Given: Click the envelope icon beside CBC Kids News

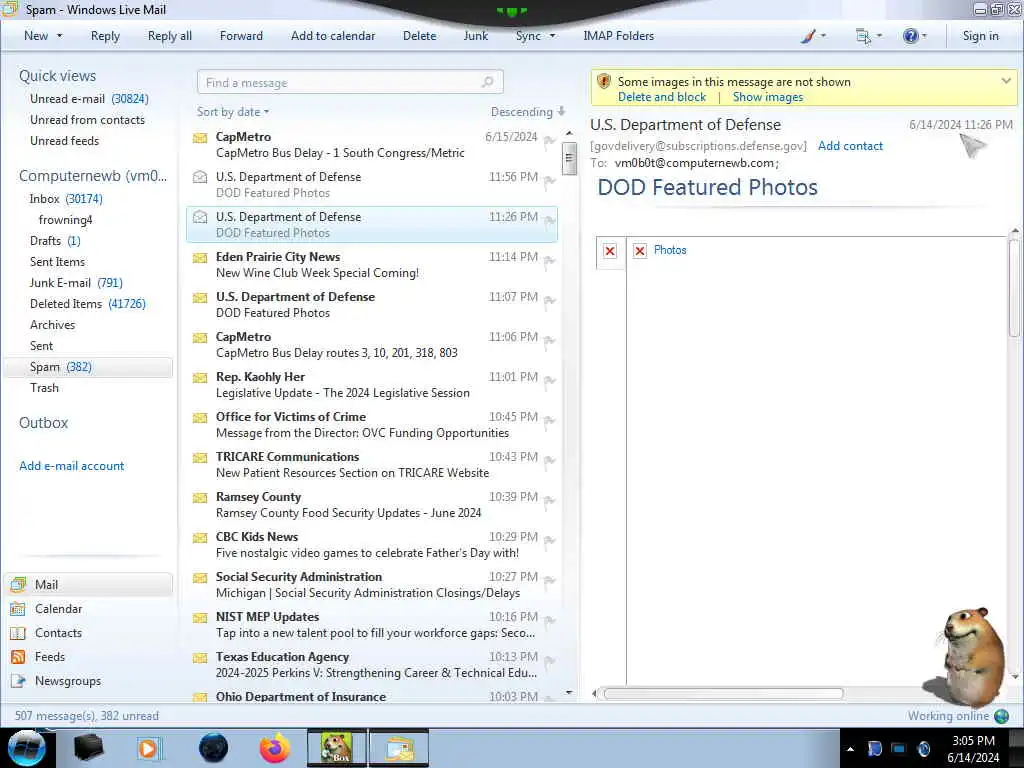Looking at the screenshot, I should (200, 538).
